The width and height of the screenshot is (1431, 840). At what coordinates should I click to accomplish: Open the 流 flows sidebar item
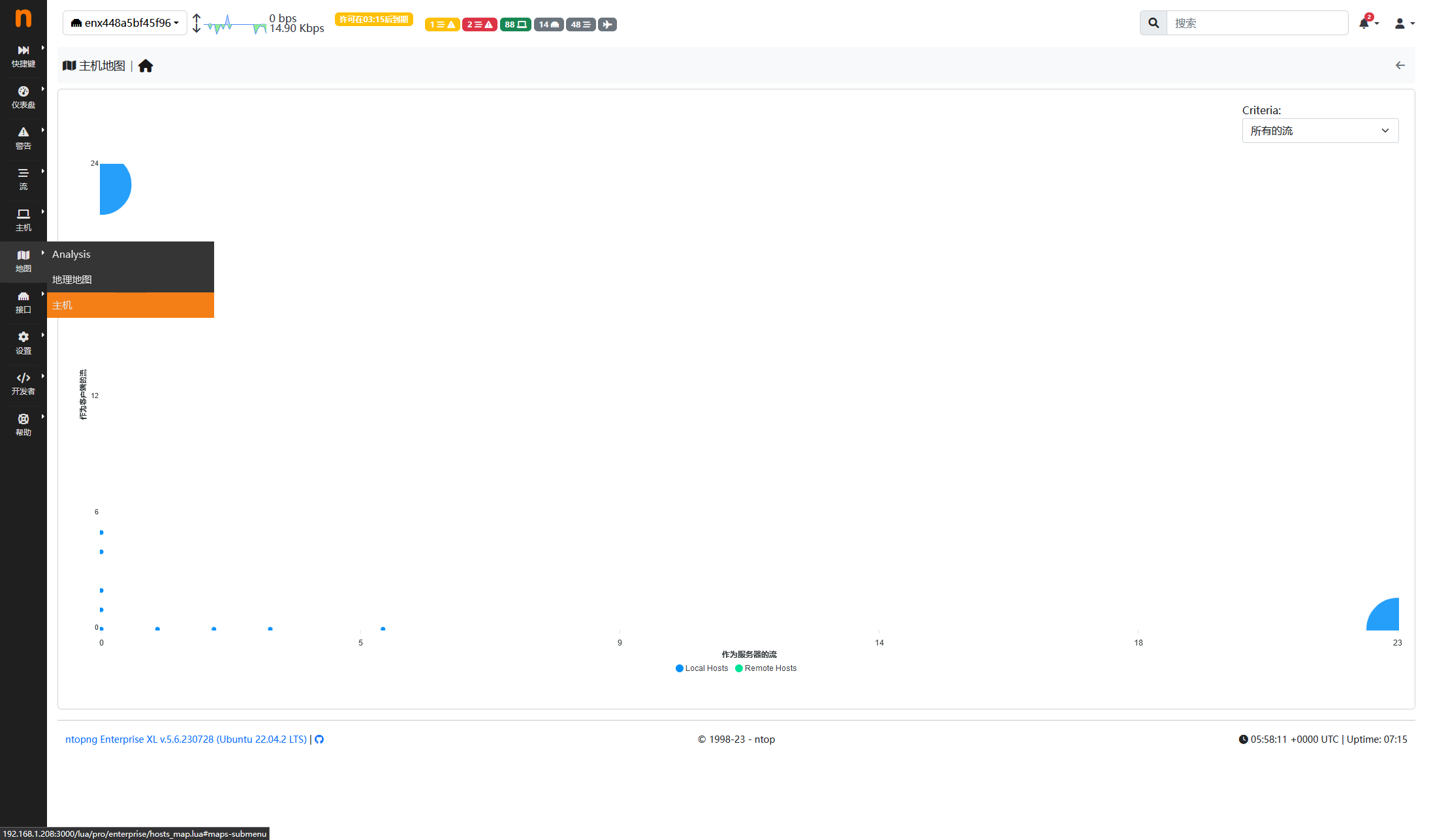[24, 179]
